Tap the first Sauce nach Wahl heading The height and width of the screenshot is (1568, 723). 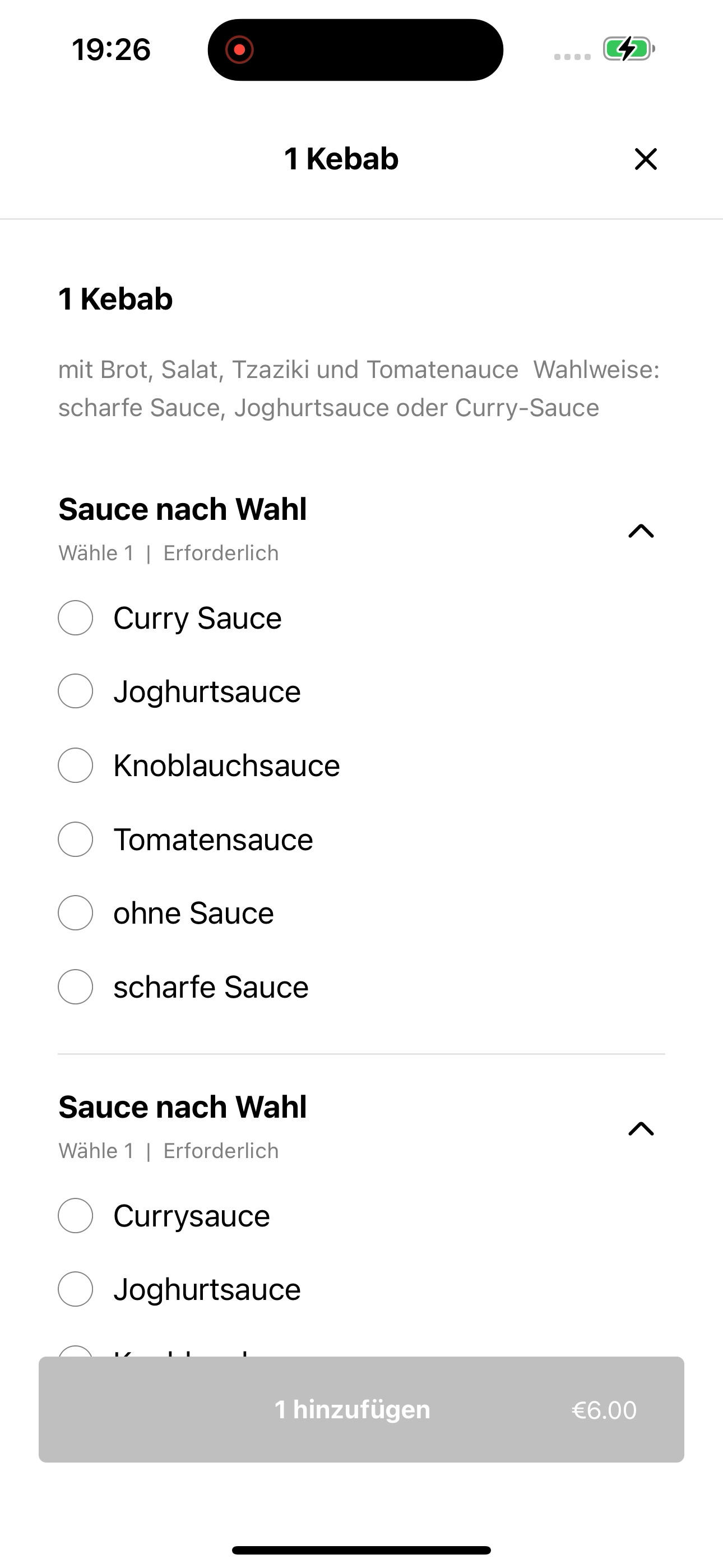(183, 509)
